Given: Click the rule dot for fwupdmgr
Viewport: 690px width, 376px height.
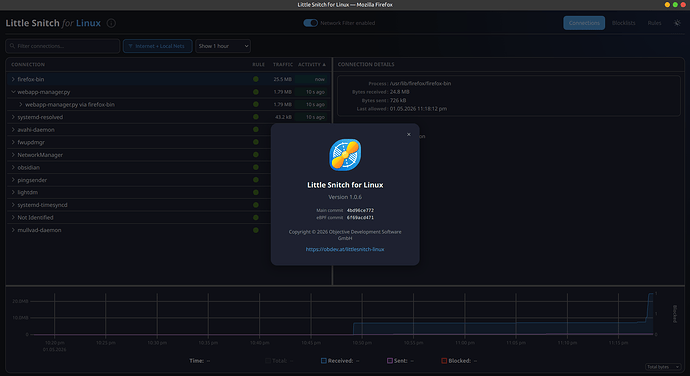Looking at the screenshot, I should click(256, 142).
